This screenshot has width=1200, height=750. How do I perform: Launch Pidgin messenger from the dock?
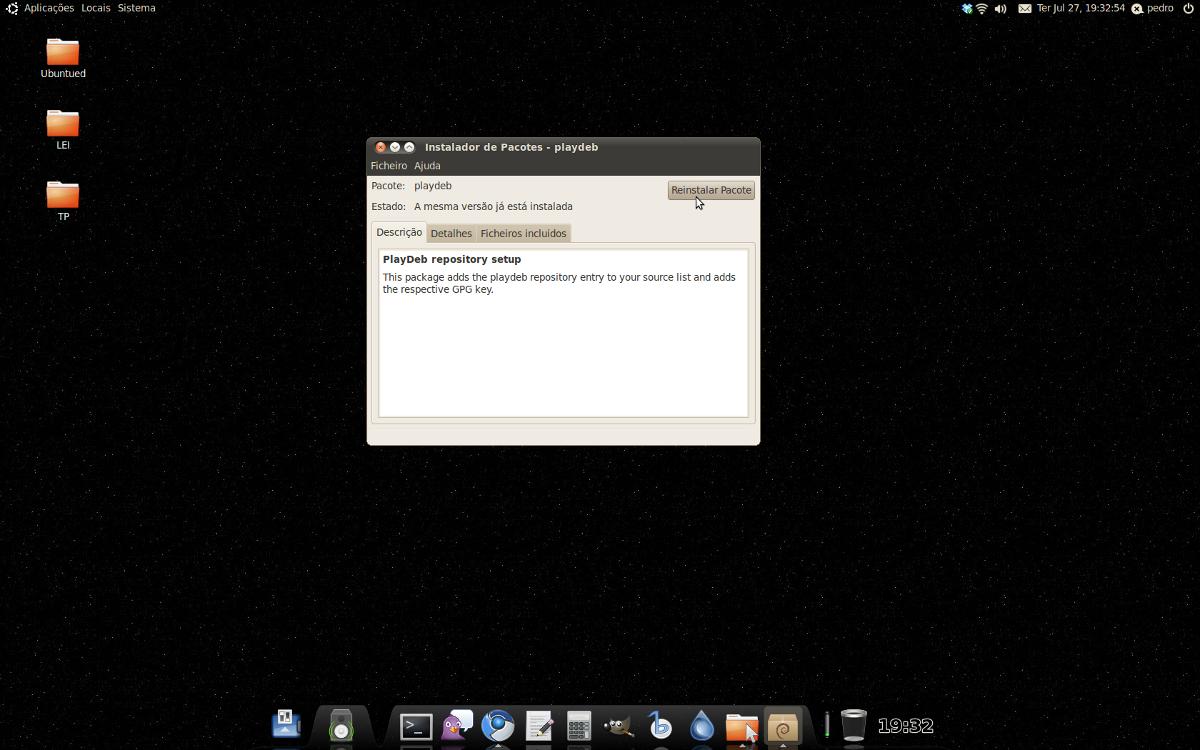457,726
